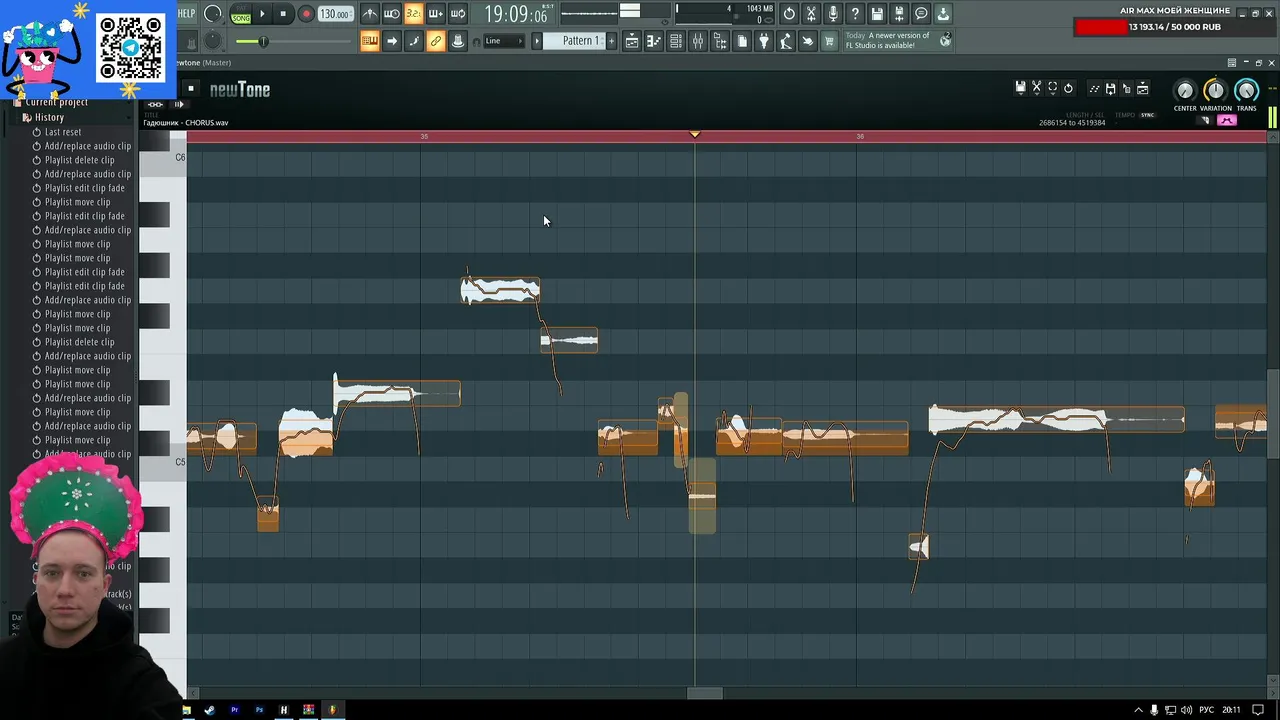Click the plus button next to Pattern 1
The image size is (1280, 720).
click(610, 41)
